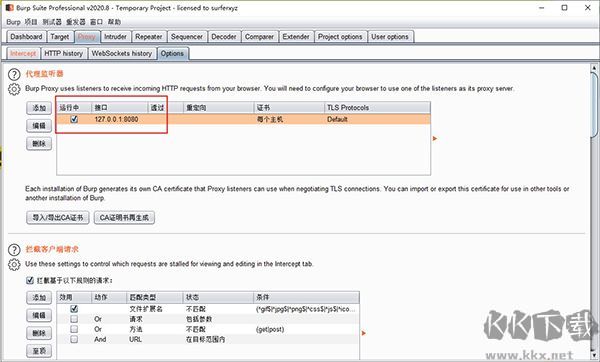Click the 匹配类型 column header

155,297
